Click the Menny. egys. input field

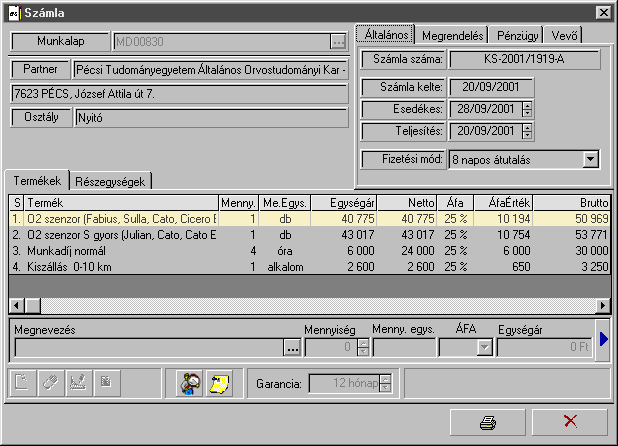pyautogui.click(x=404, y=348)
